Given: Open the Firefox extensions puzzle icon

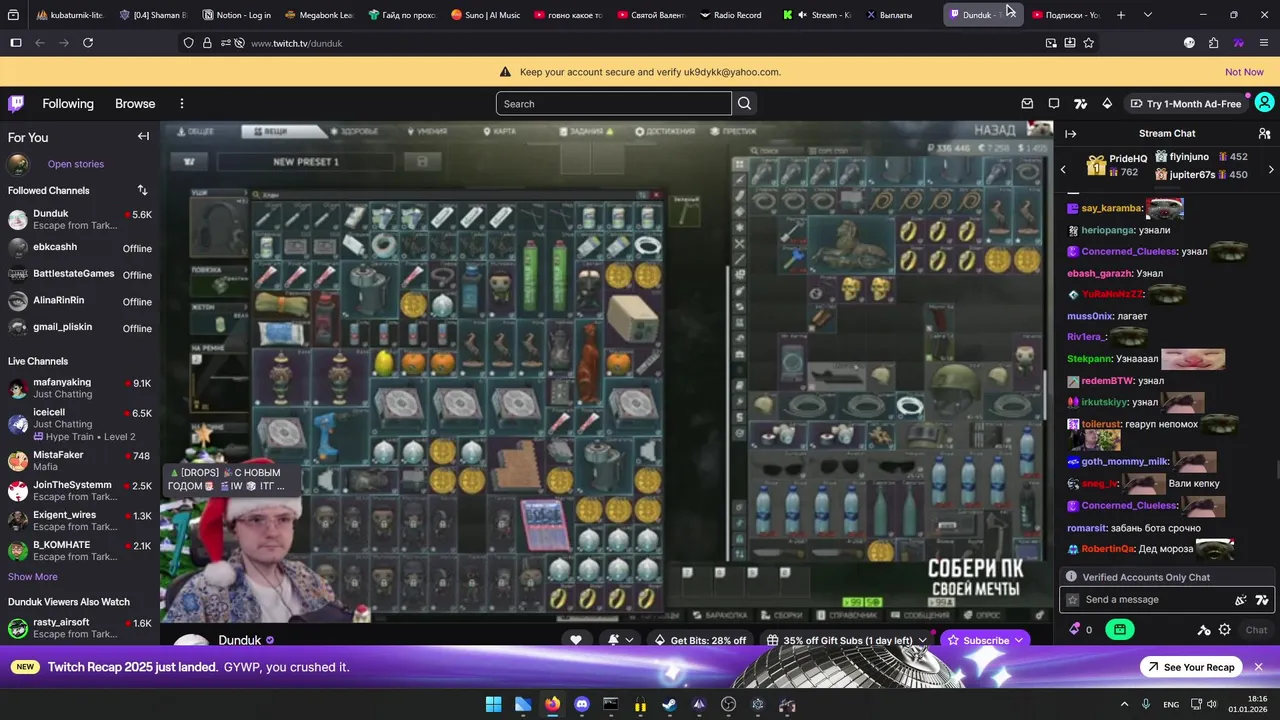Looking at the screenshot, I should (x=1214, y=43).
